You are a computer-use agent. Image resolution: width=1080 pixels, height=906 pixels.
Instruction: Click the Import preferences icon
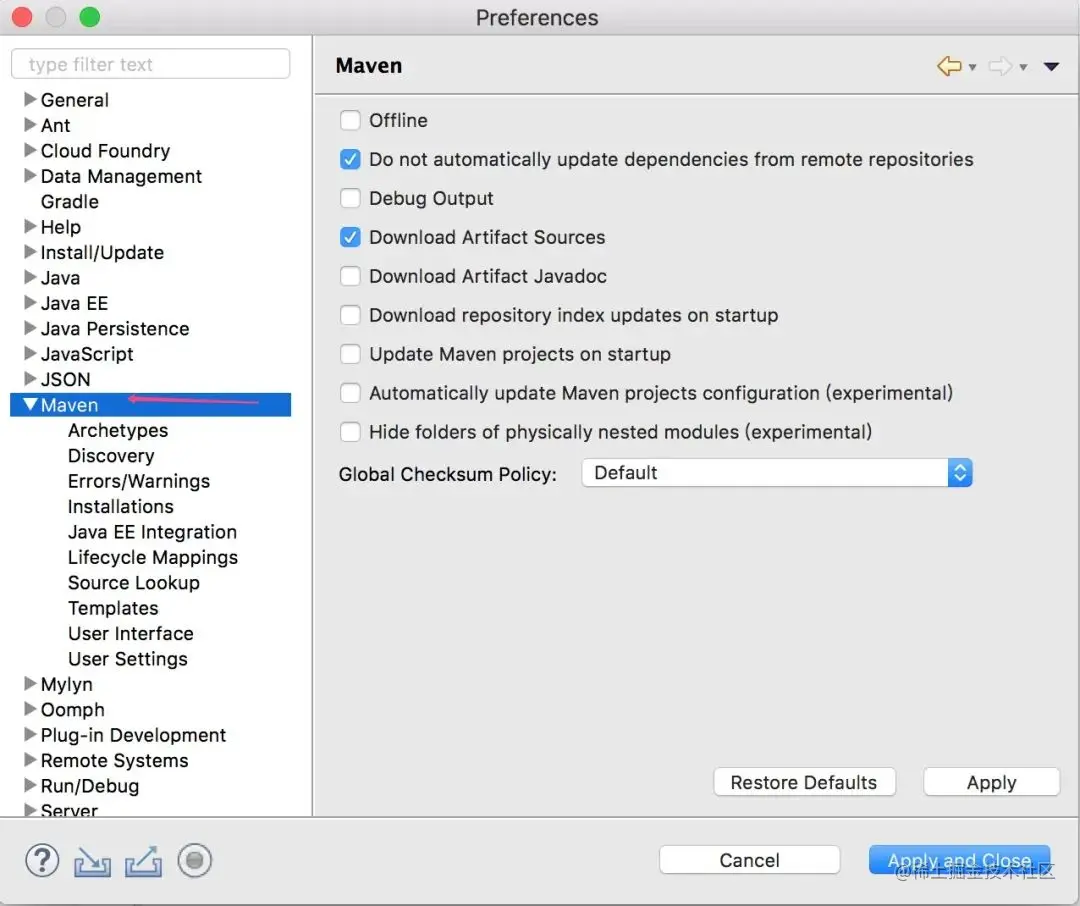coord(92,861)
